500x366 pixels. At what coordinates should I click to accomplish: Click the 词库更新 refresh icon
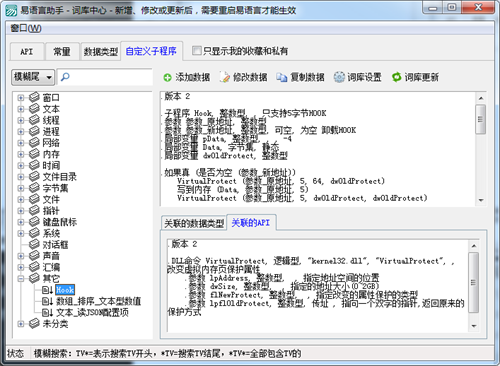[396, 77]
